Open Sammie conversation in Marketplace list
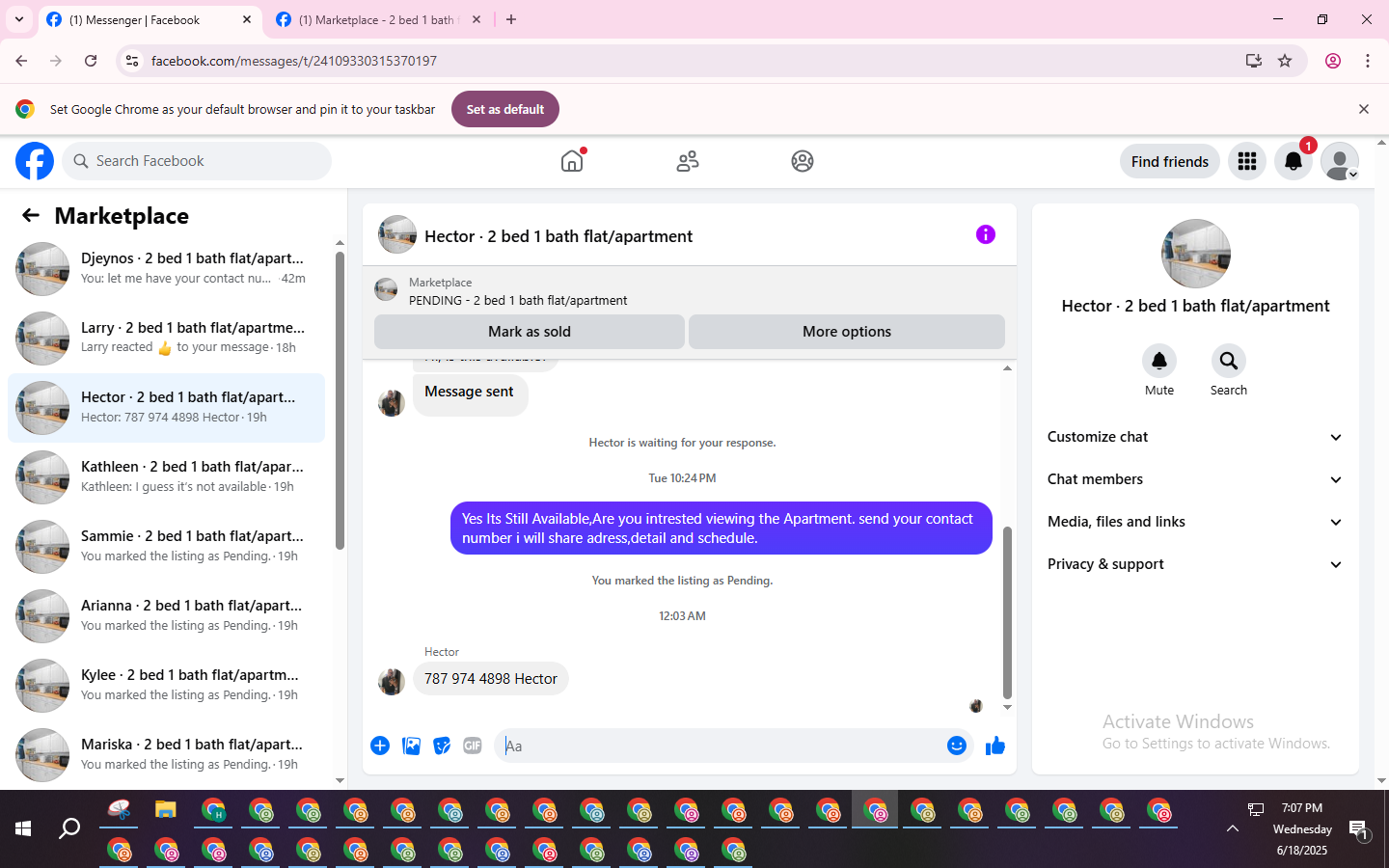The height and width of the screenshot is (868, 1389). tap(166, 547)
